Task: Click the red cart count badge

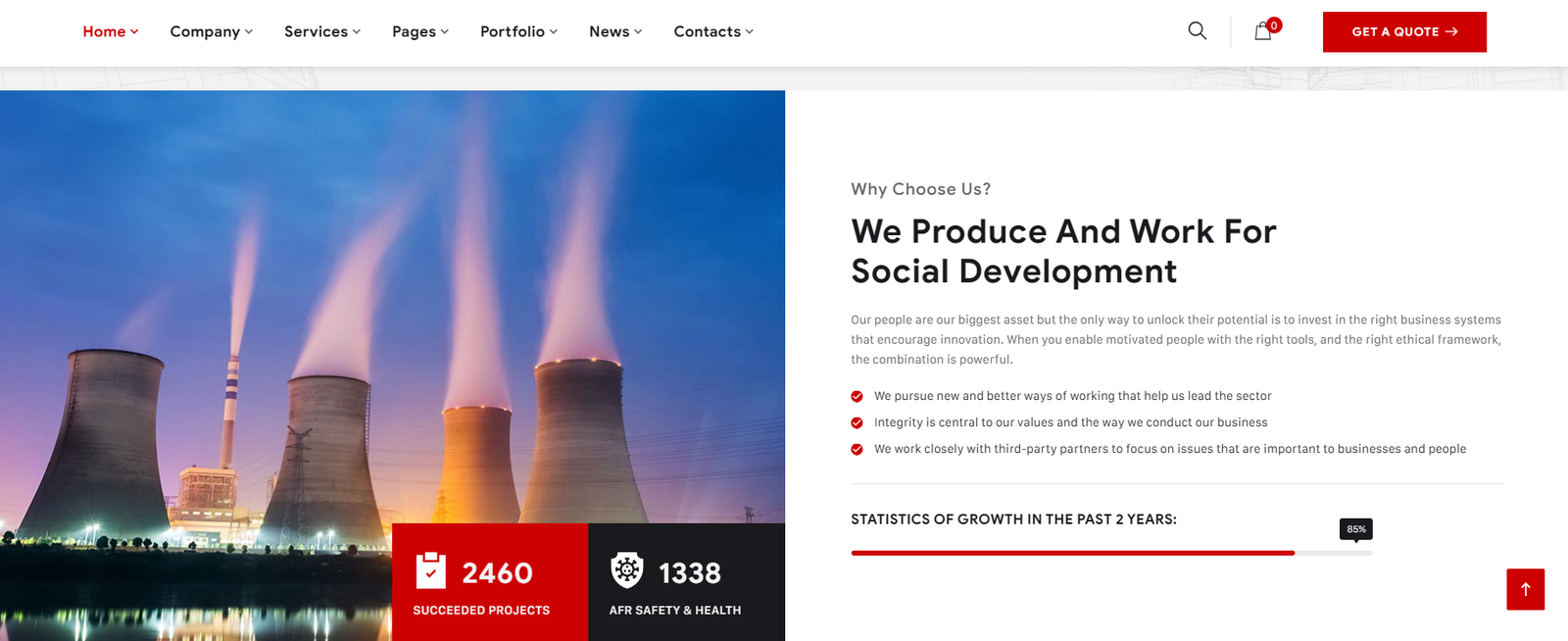Action: (x=1274, y=25)
